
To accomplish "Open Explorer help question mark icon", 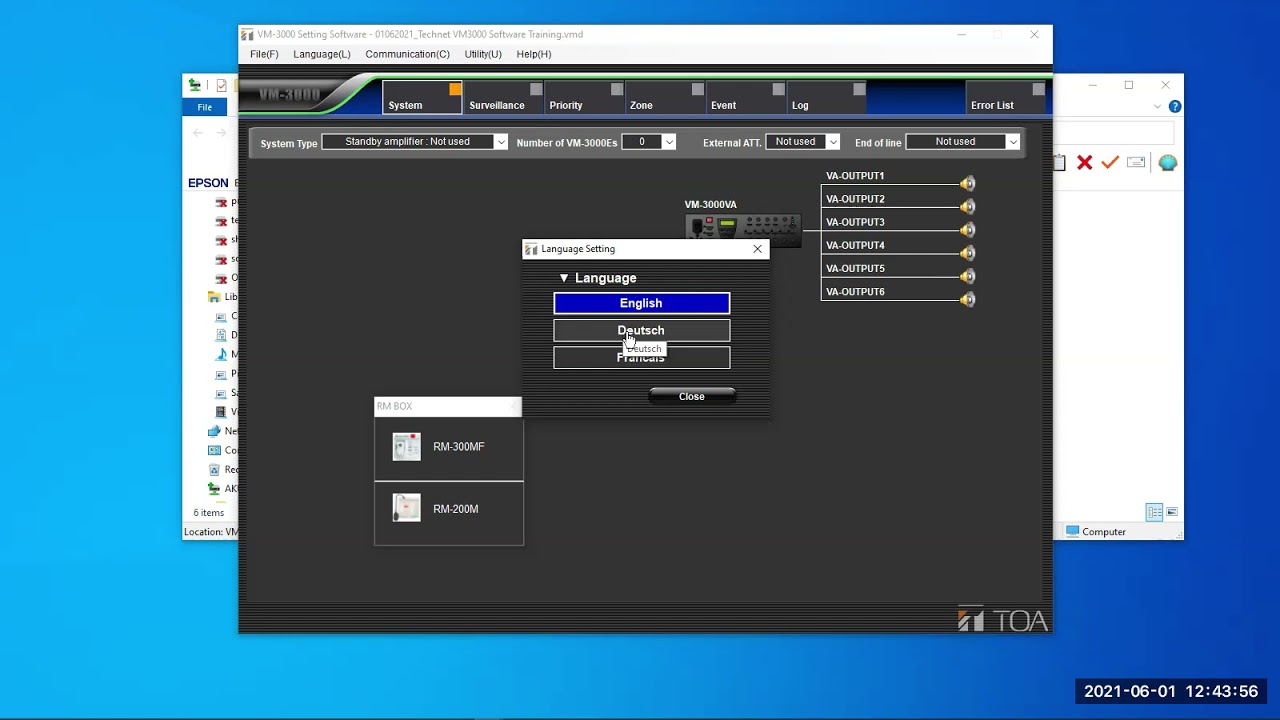I will tap(1175, 106).
